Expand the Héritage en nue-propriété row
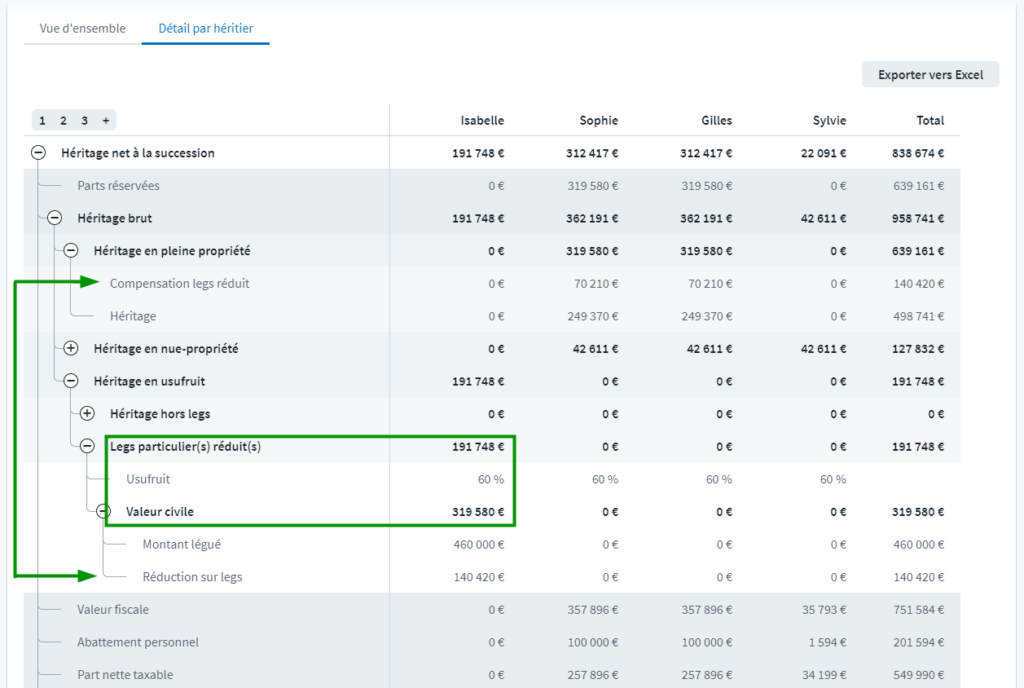 (71, 349)
